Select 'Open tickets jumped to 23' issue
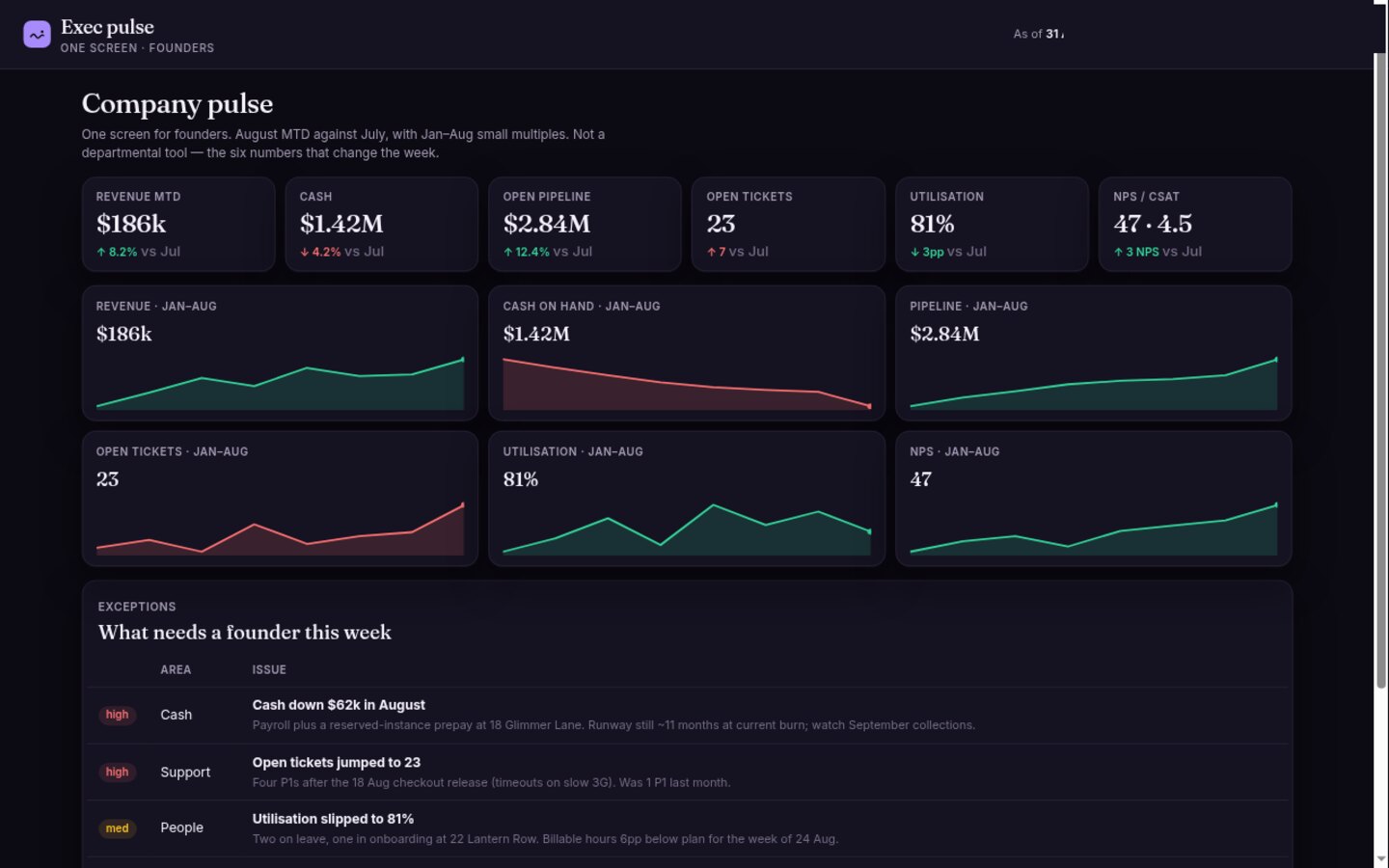The height and width of the screenshot is (868, 1389). pos(337,762)
